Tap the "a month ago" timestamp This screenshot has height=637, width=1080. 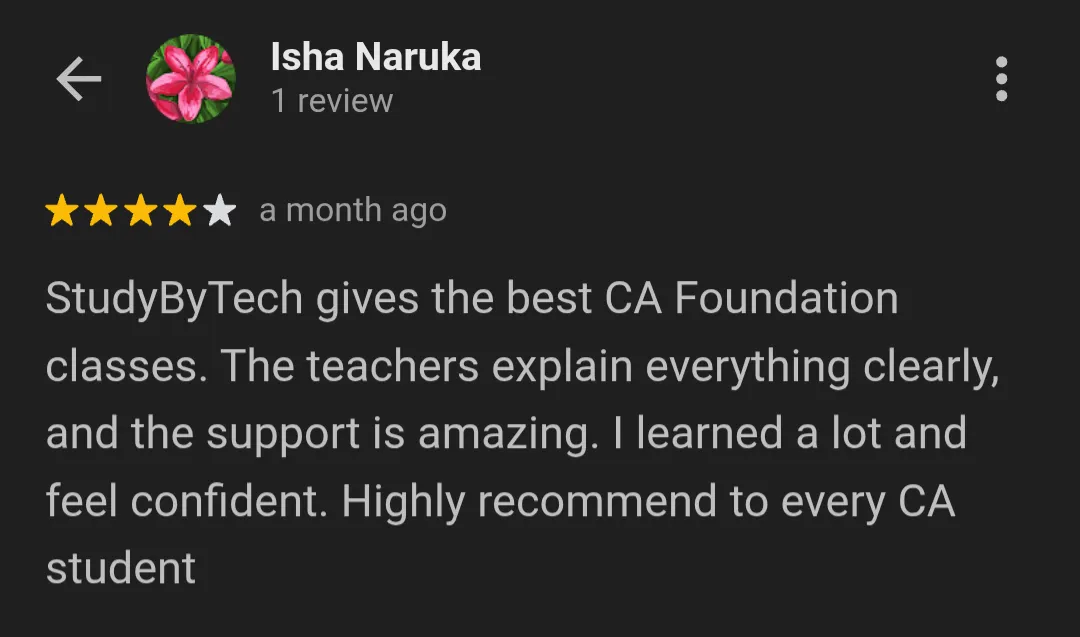[352, 211]
